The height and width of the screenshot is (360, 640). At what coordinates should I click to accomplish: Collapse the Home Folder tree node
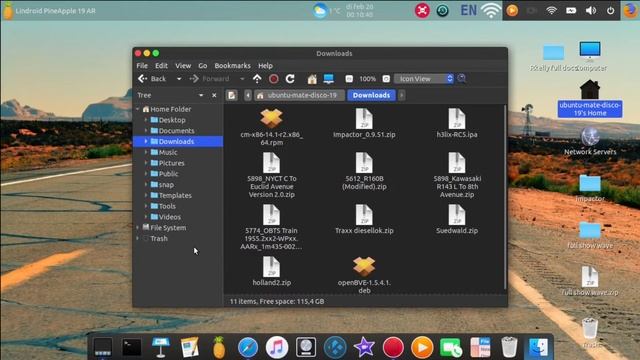(138, 109)
